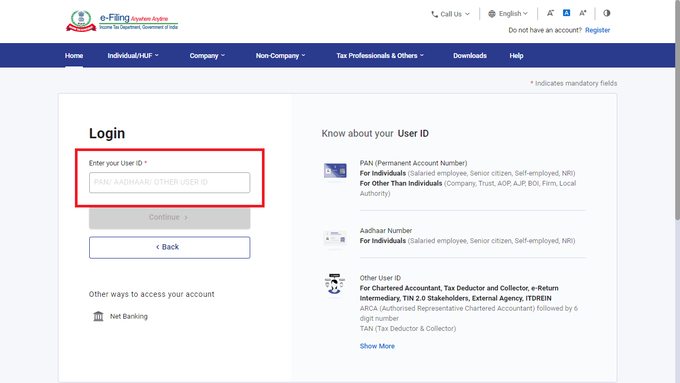Click the User ID input field
The height and width of the screenshot is (383, 680).
click(170, 183)
